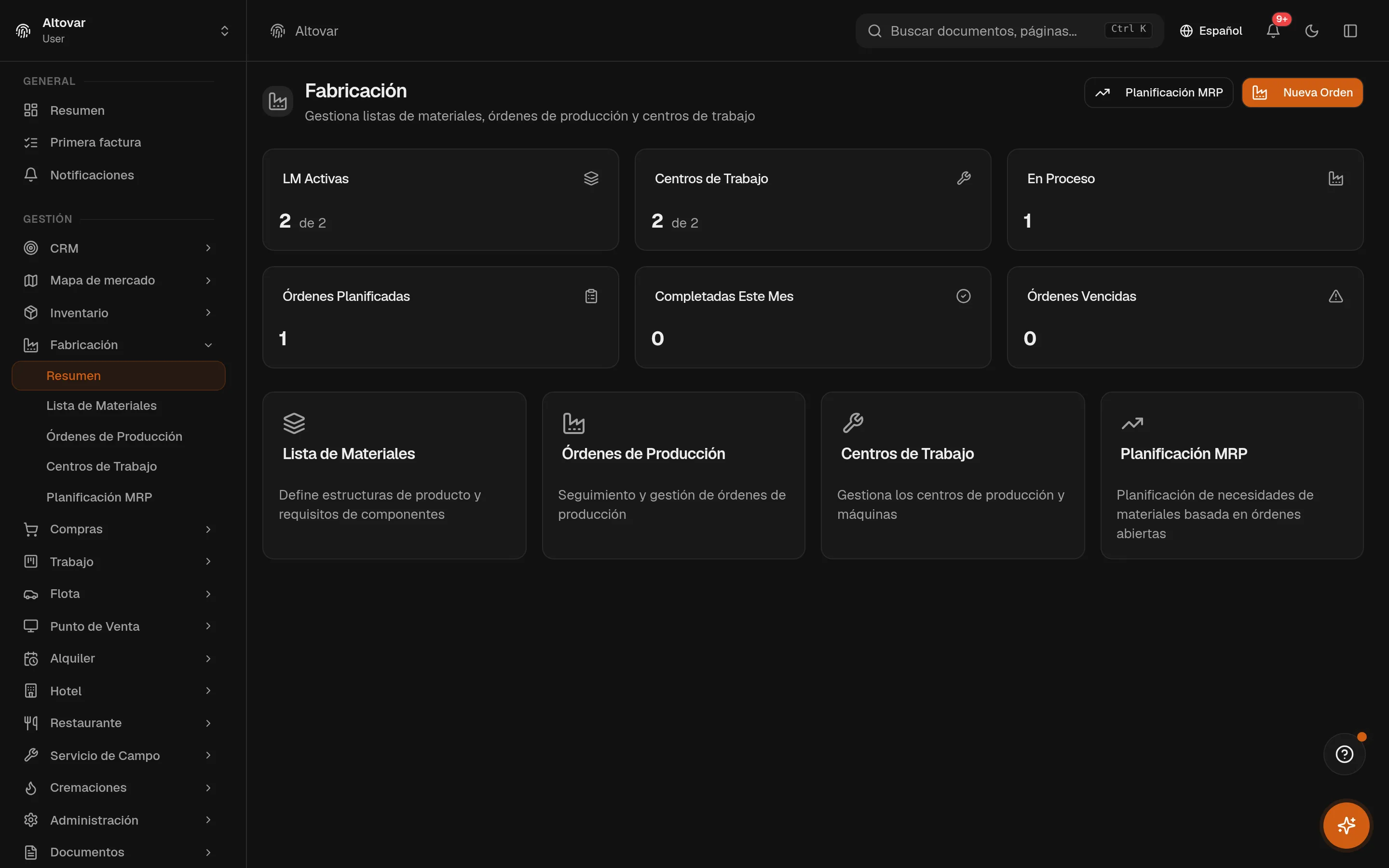Click the Cremaciones flame icon
Image resolution: width=1389 pixels, height=868 pixels.
31,788
